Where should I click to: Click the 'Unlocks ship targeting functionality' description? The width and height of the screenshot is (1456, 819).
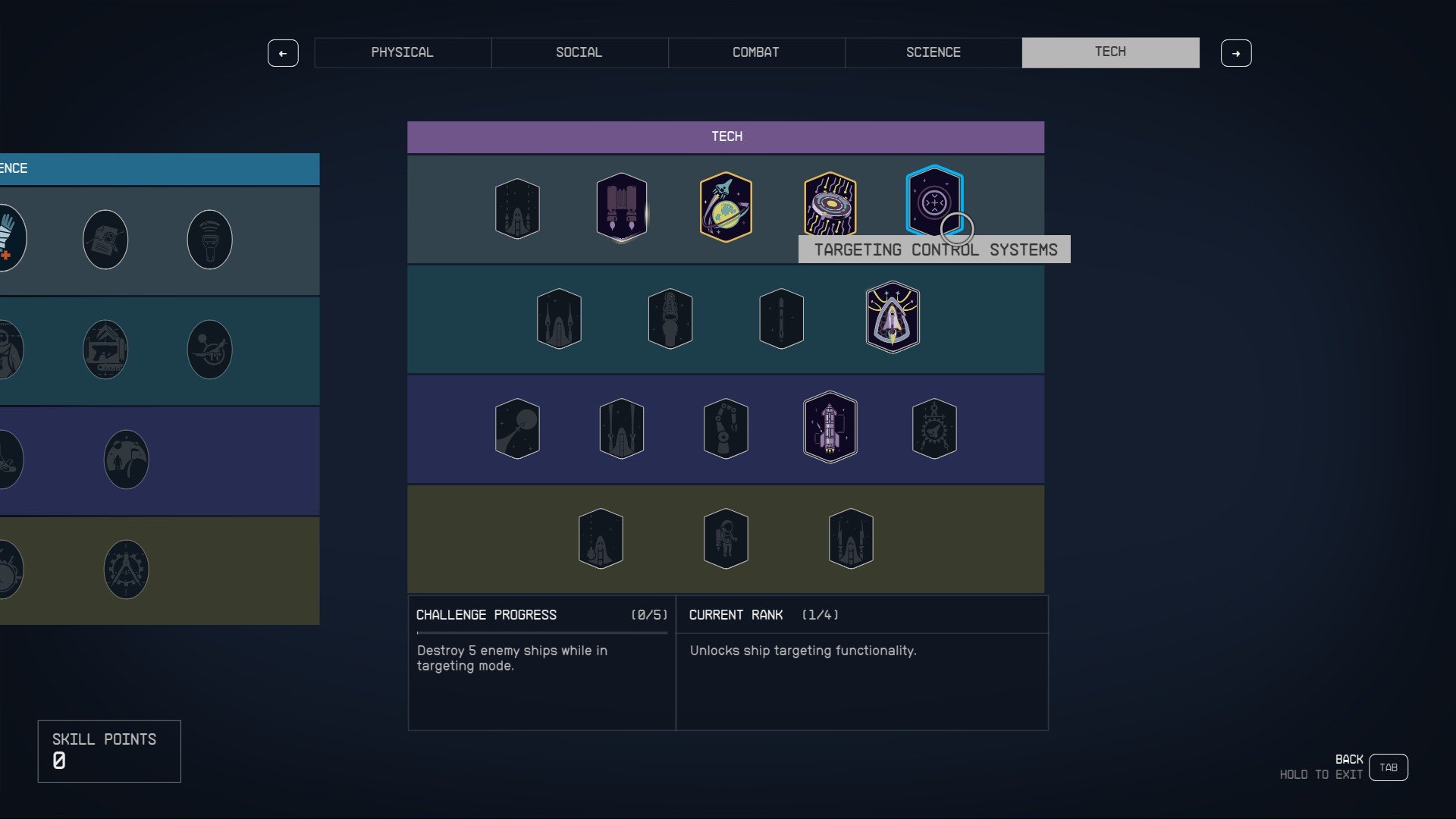click(803, 651)
